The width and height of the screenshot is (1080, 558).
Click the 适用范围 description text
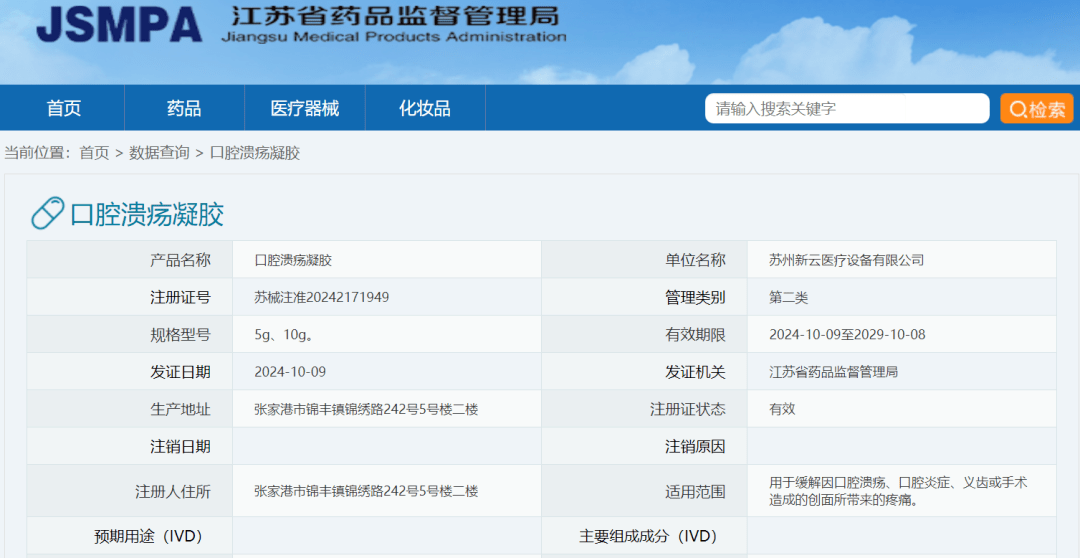[897, 491]
